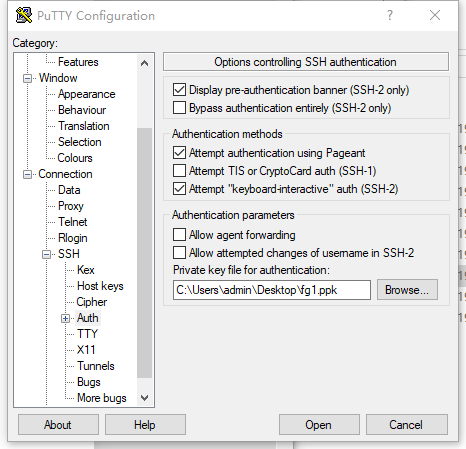Check Allow attempted changes of username
The height and width of the screenshot is (449, 466).
[x=179, y=253]
